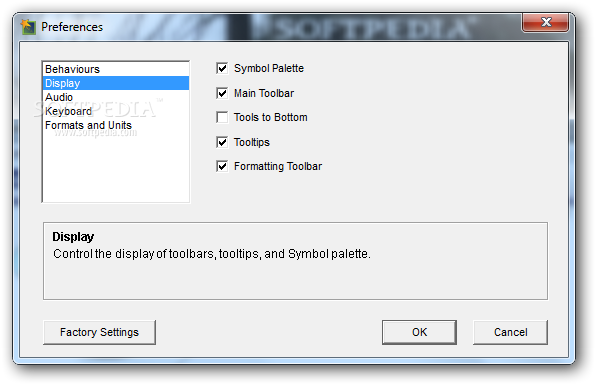Toggle Formatting Toolbar checkbox
Viewport: 596px width, 385px height.
(222, 166)
